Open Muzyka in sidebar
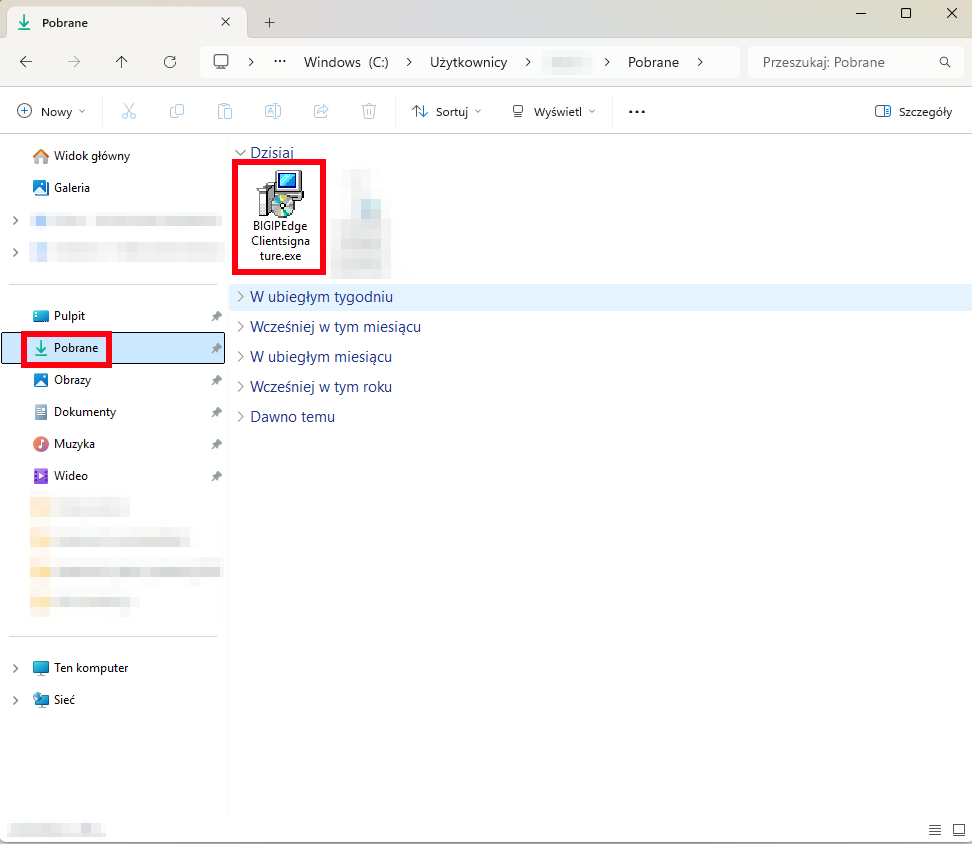972x844 pixels. (x=74, y=444)
